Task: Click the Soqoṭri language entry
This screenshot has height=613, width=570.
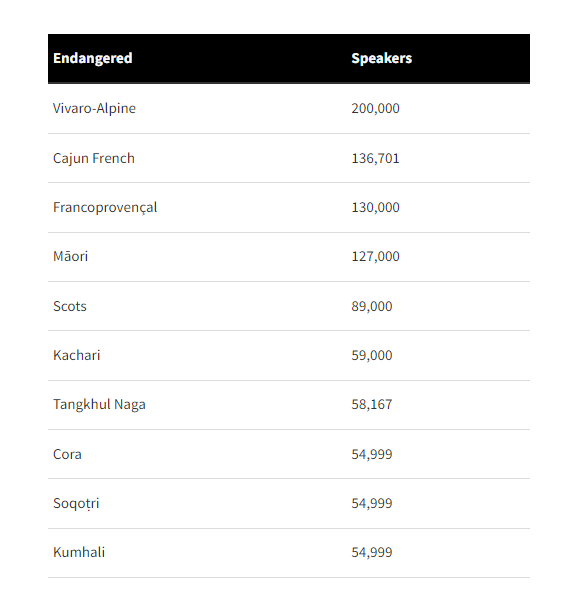Action: coord(76,504)
